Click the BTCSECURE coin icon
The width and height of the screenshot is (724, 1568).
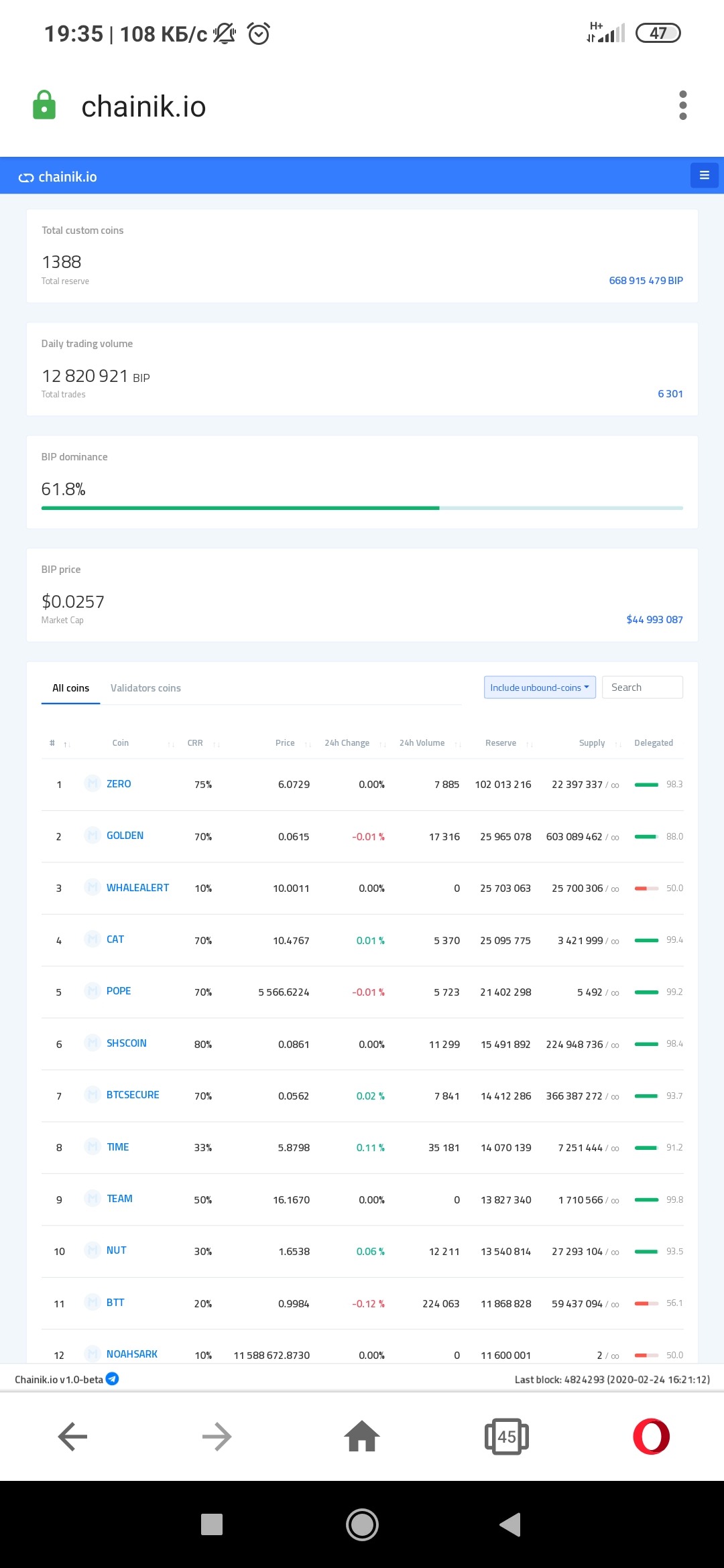(93, 1094)
